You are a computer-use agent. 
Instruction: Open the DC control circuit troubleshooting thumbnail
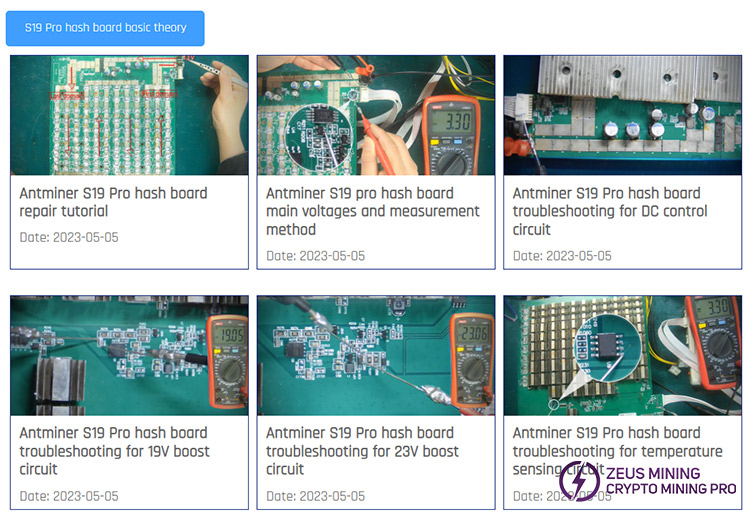623,115
